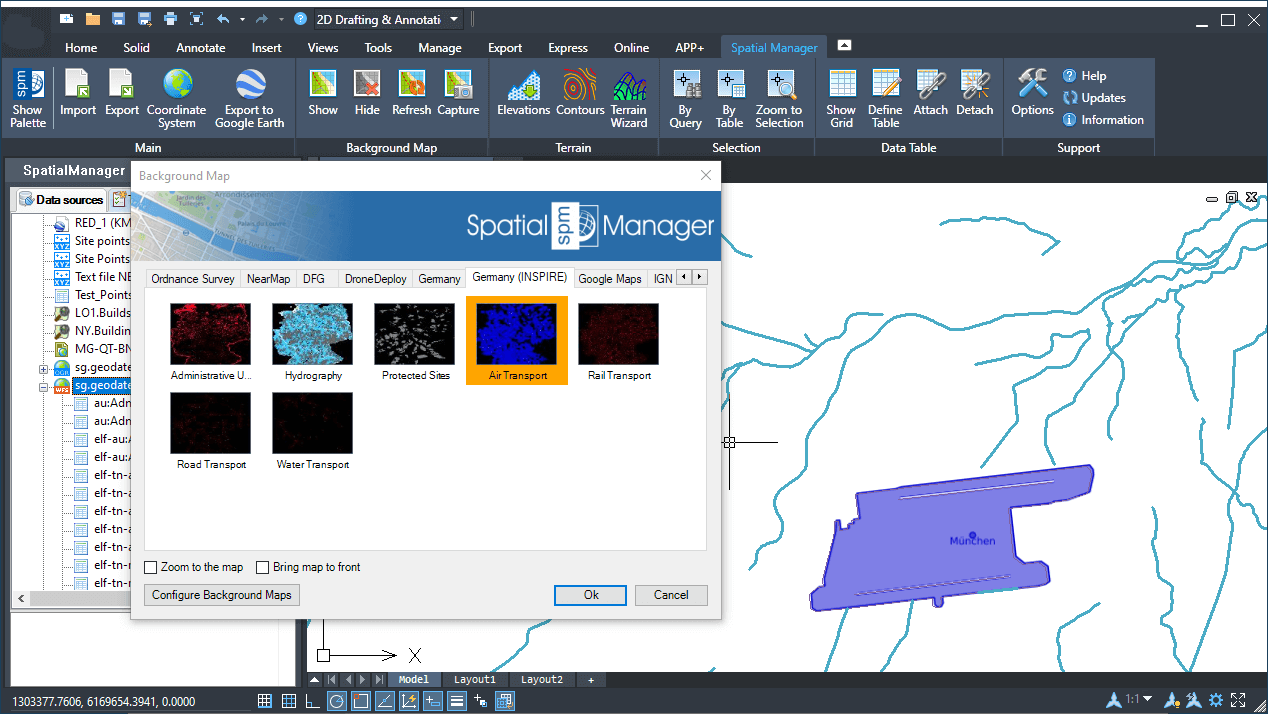Image resolution: width=1268 pixels, height=714 pixels.
Task: Launch the Terrain Wizard
Action: pyautogui.click(x=629, y=98)
